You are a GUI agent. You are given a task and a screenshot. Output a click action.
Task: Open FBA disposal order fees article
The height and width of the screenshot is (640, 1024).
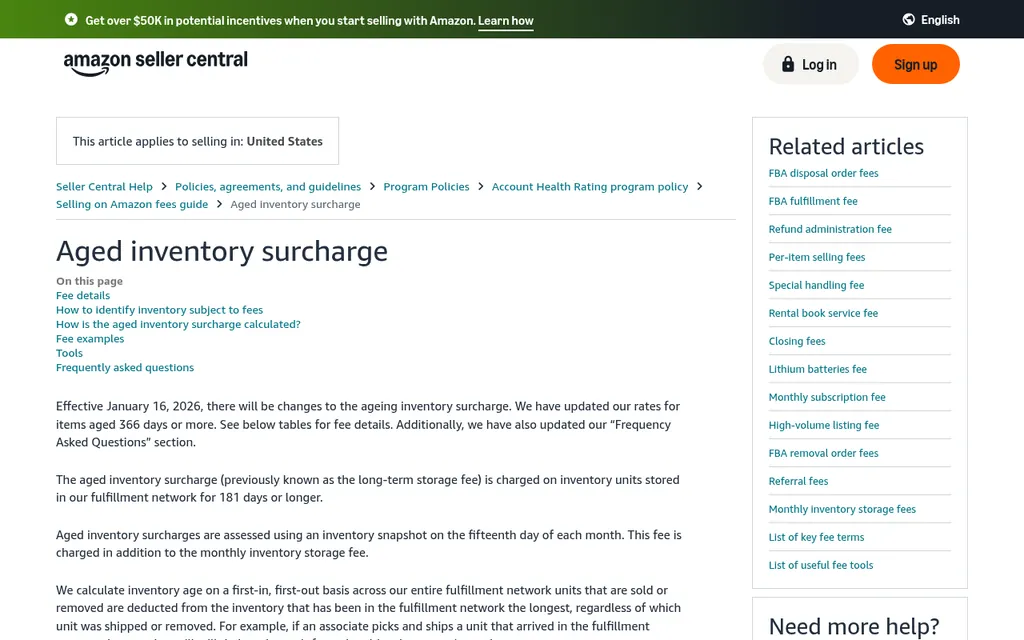pos(823,173)
